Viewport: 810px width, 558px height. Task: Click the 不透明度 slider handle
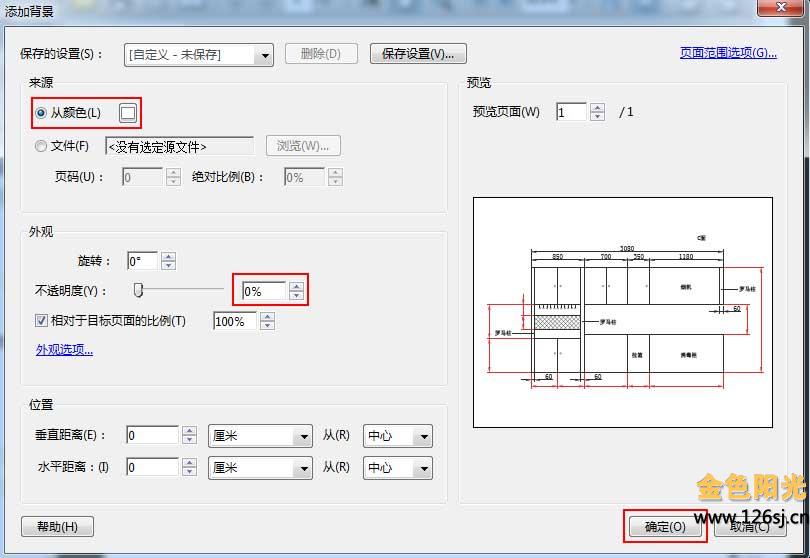click(138, 290)
